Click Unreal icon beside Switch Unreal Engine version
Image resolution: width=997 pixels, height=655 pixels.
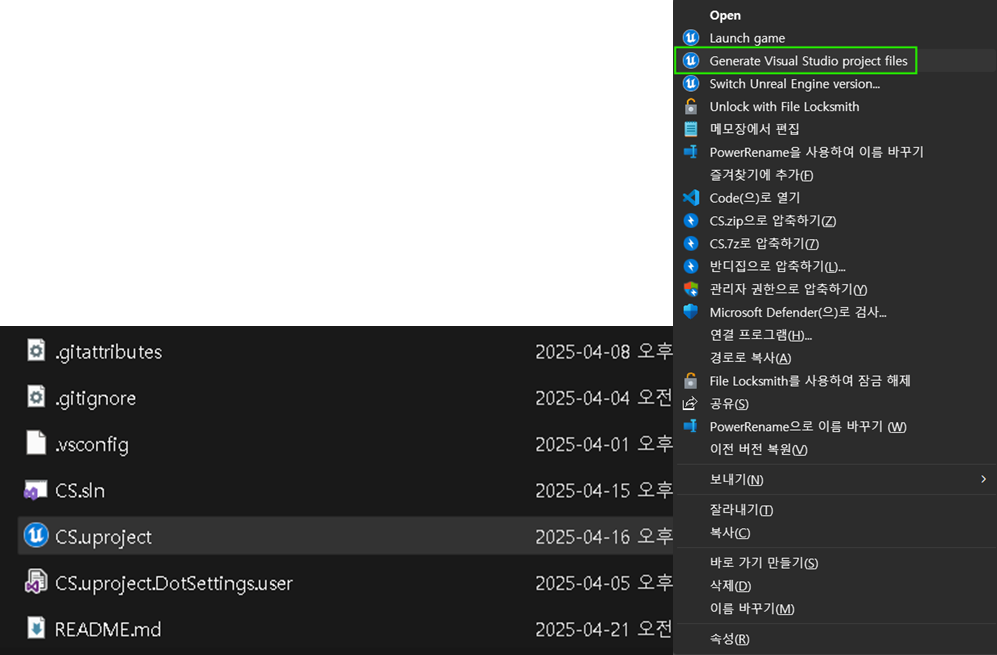click(691, 83)
